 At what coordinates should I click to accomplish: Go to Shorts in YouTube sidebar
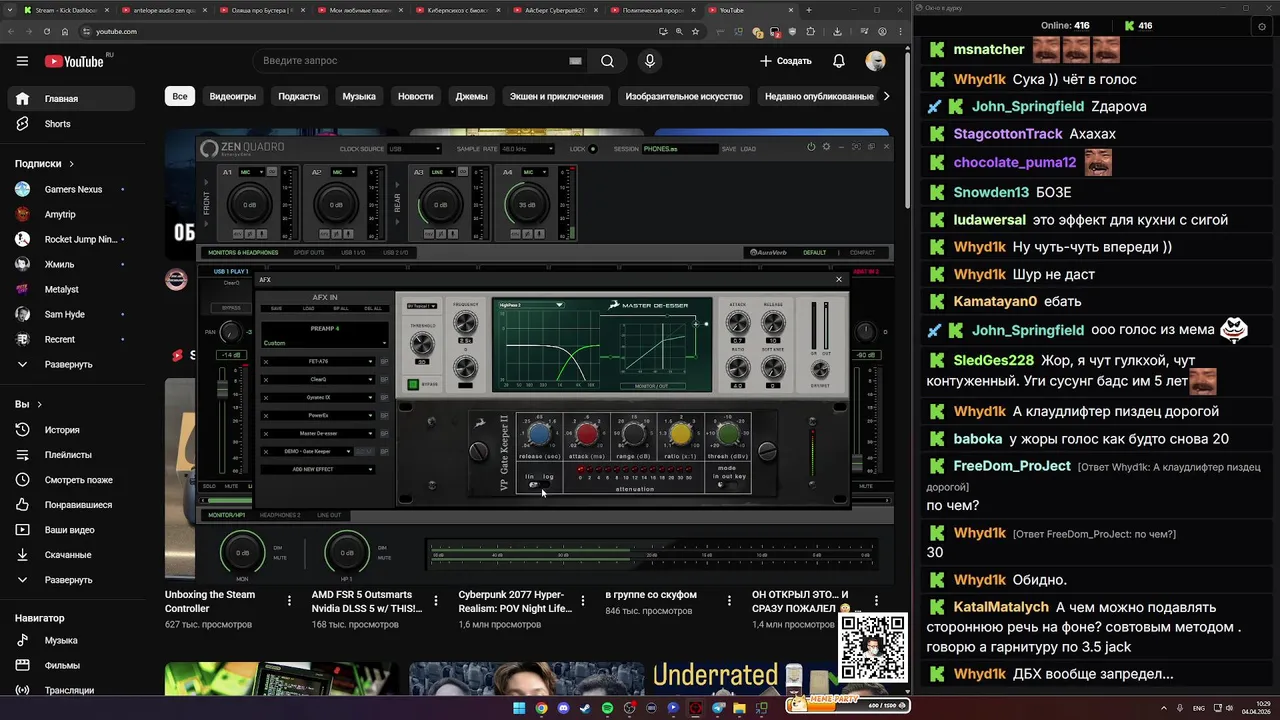[x=71, y=124]
